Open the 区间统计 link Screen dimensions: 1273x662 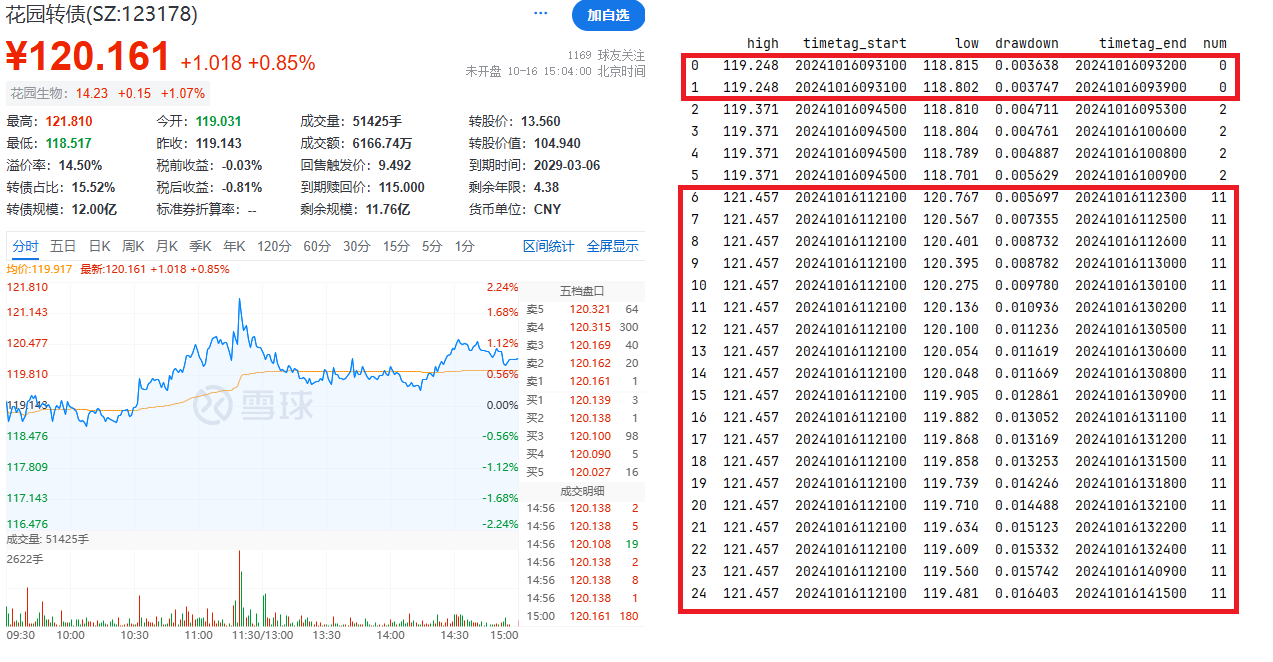pos(549,246)
